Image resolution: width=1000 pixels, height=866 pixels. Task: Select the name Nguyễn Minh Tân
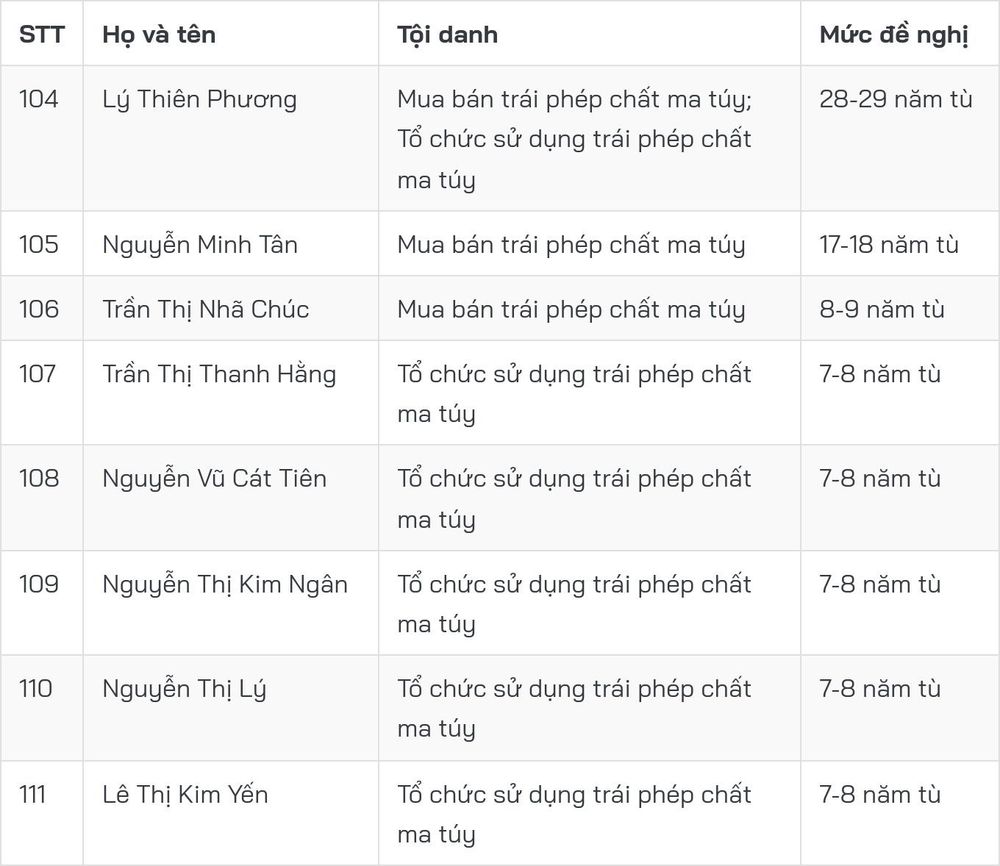coord(200,245)
